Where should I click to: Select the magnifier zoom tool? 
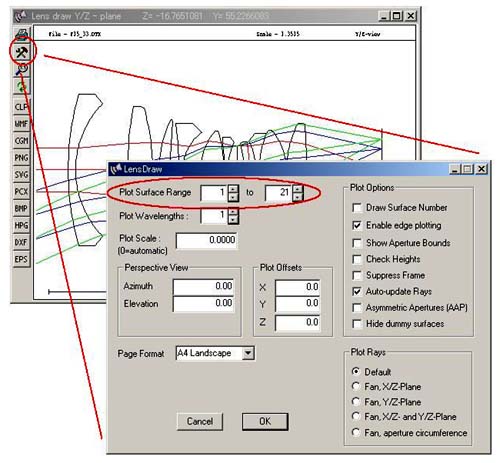click(x=22, y=69)
